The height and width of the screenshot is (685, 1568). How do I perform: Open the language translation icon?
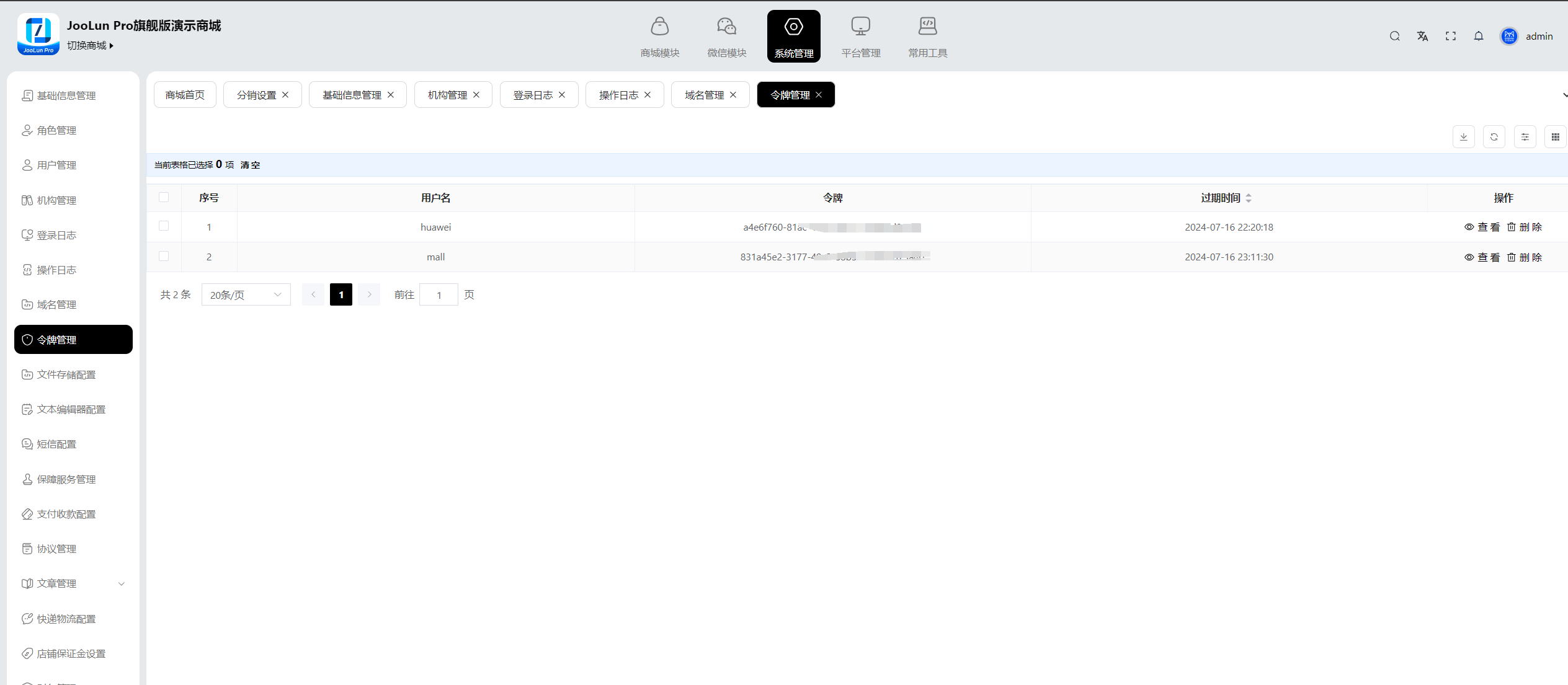pos(1422,36)
